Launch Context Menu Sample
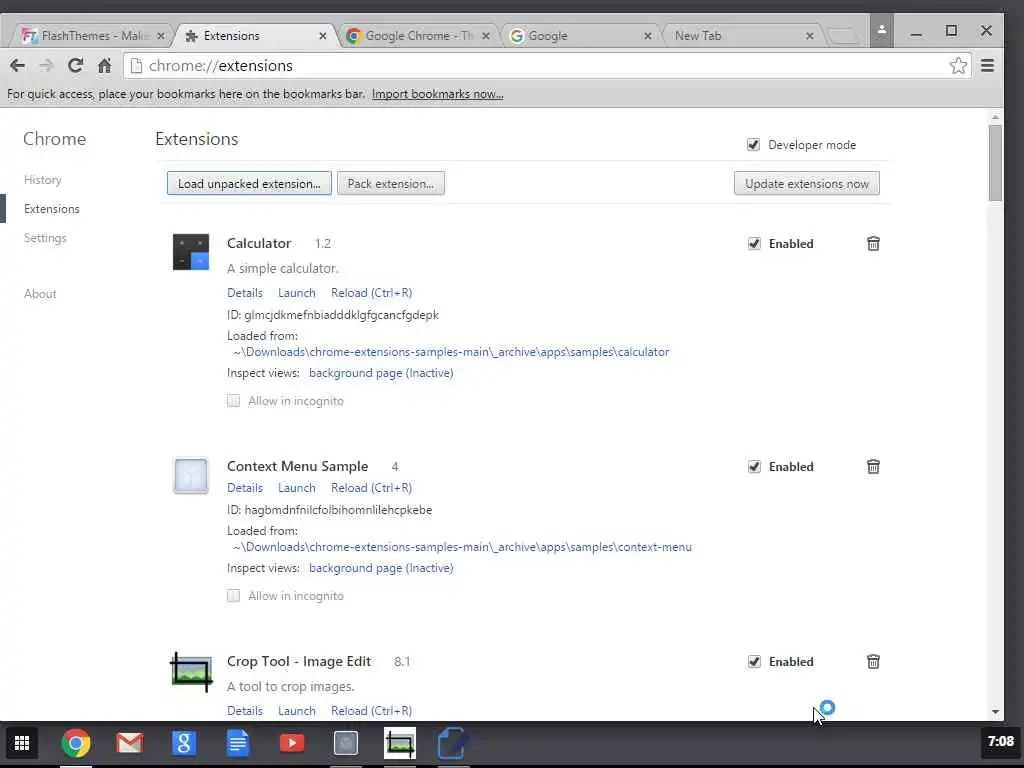Screen dimensions: 1024x768 click(x=296, y=488)
